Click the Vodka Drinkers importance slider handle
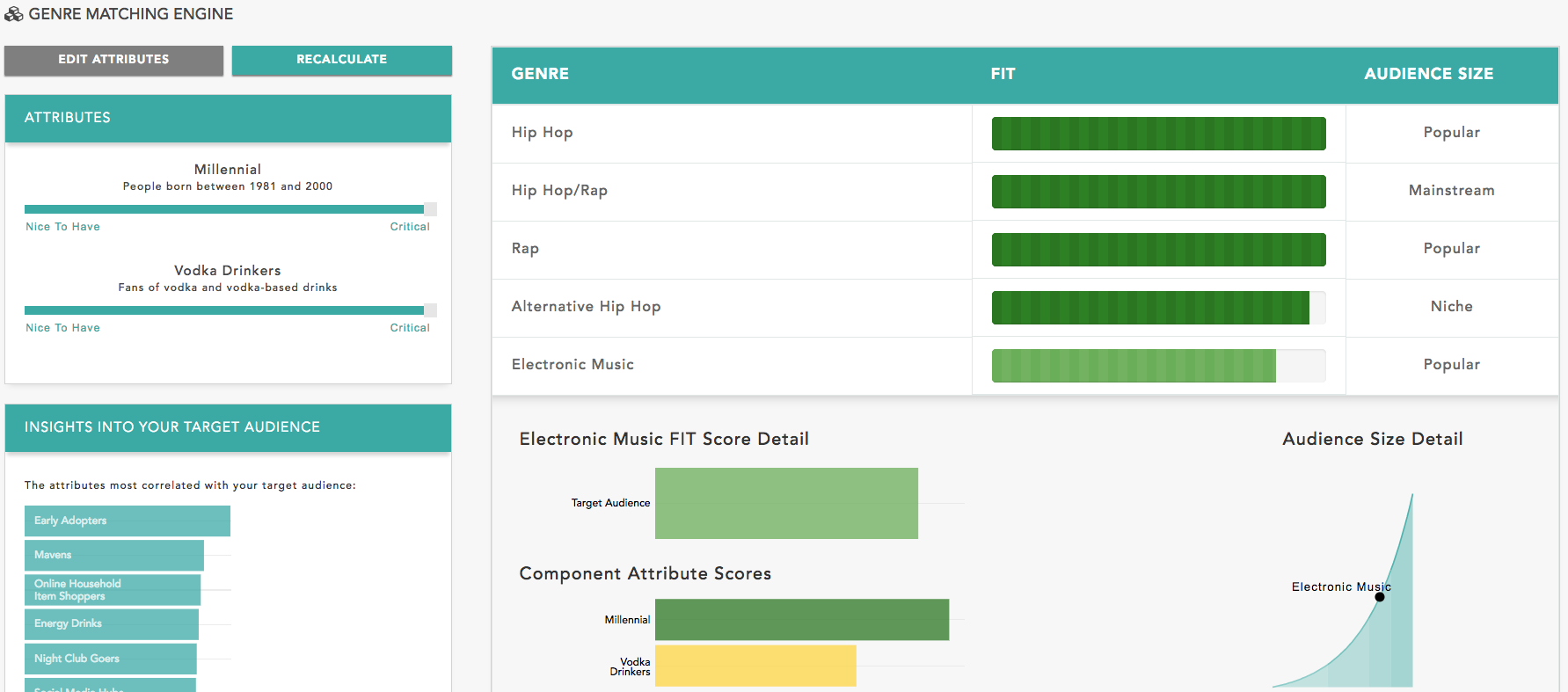Viewport: 1568px width, 692px height. point(430,310)
